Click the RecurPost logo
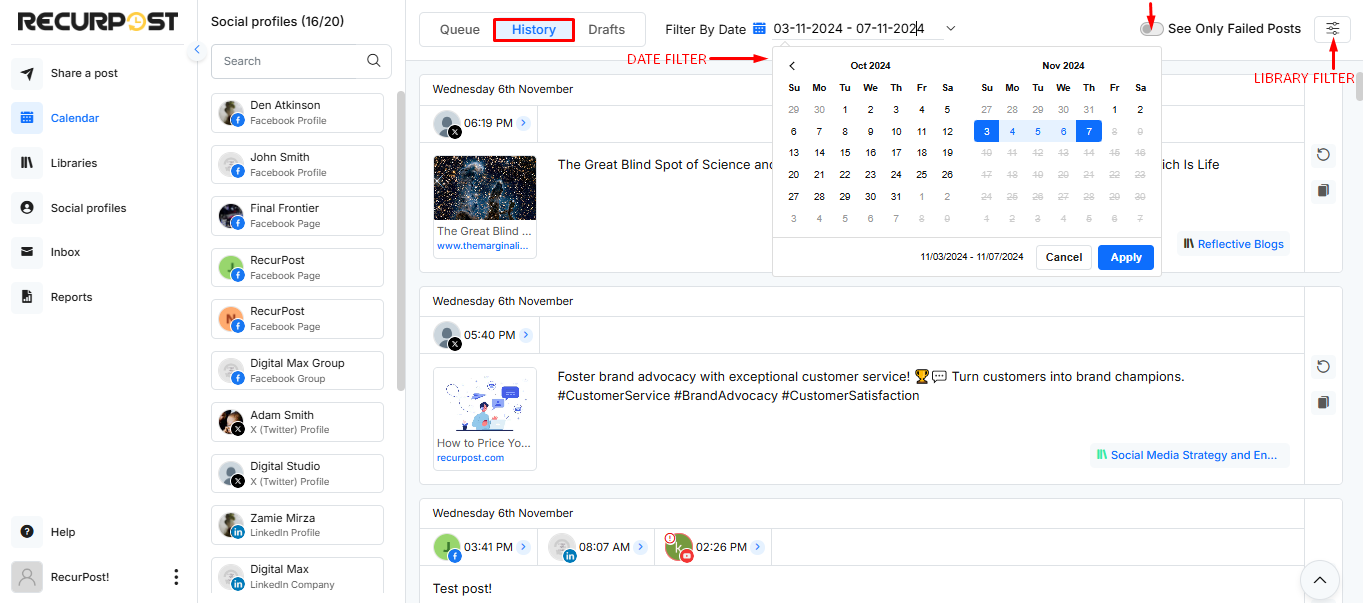Screen dimensions: 1363x603 point(98,21)
